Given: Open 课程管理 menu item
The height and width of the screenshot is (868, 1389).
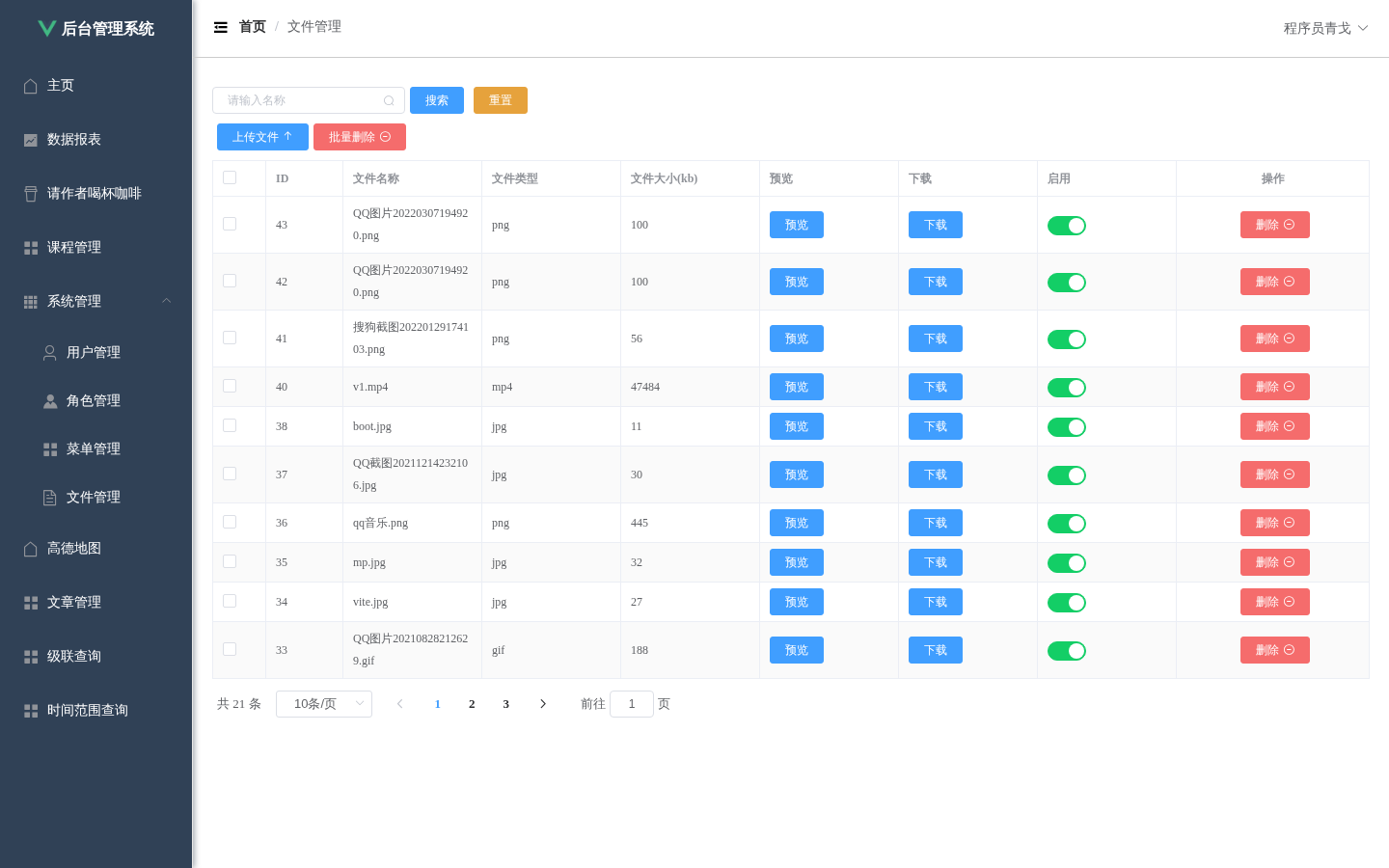Looking at the screenshot, I should (96, 248).
